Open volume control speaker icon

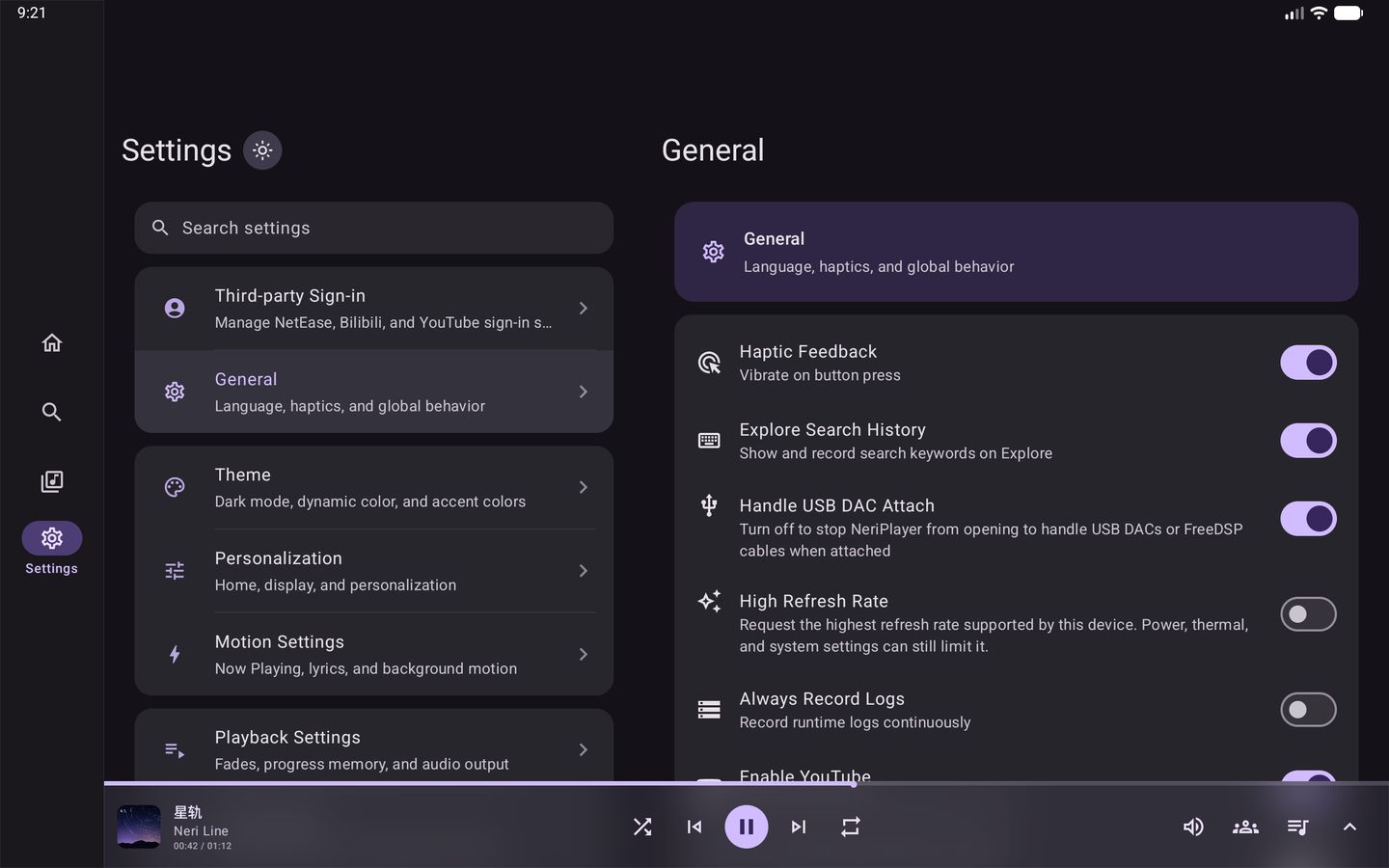point(1193,827)
